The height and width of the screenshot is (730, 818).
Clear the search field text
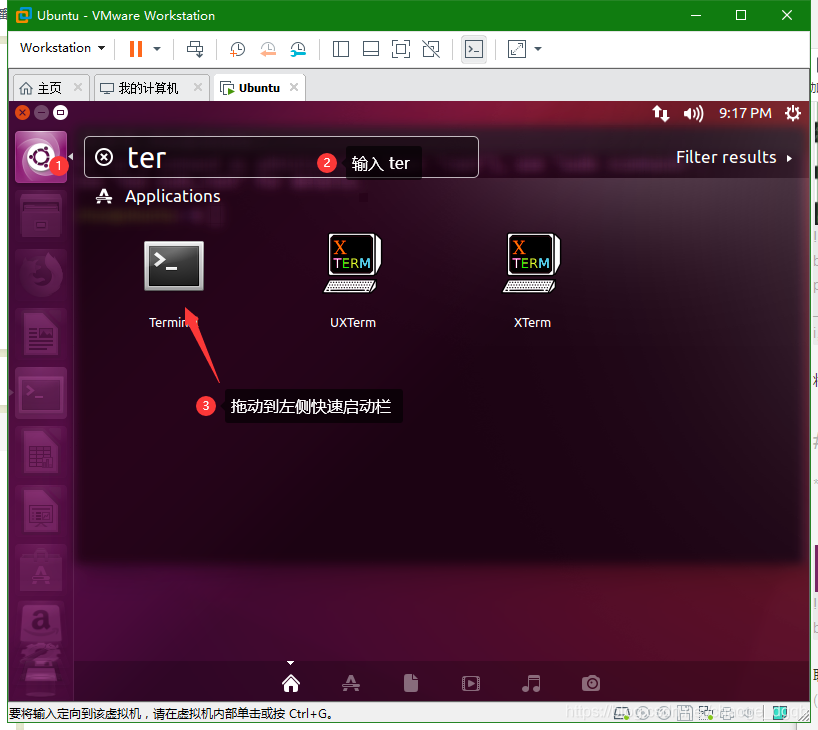point(104,157)
